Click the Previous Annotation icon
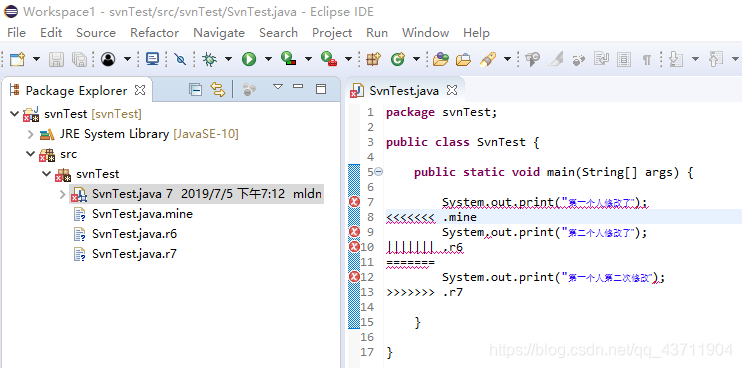The height and width of the screenshot is (368, 742). tap(715, 59)
